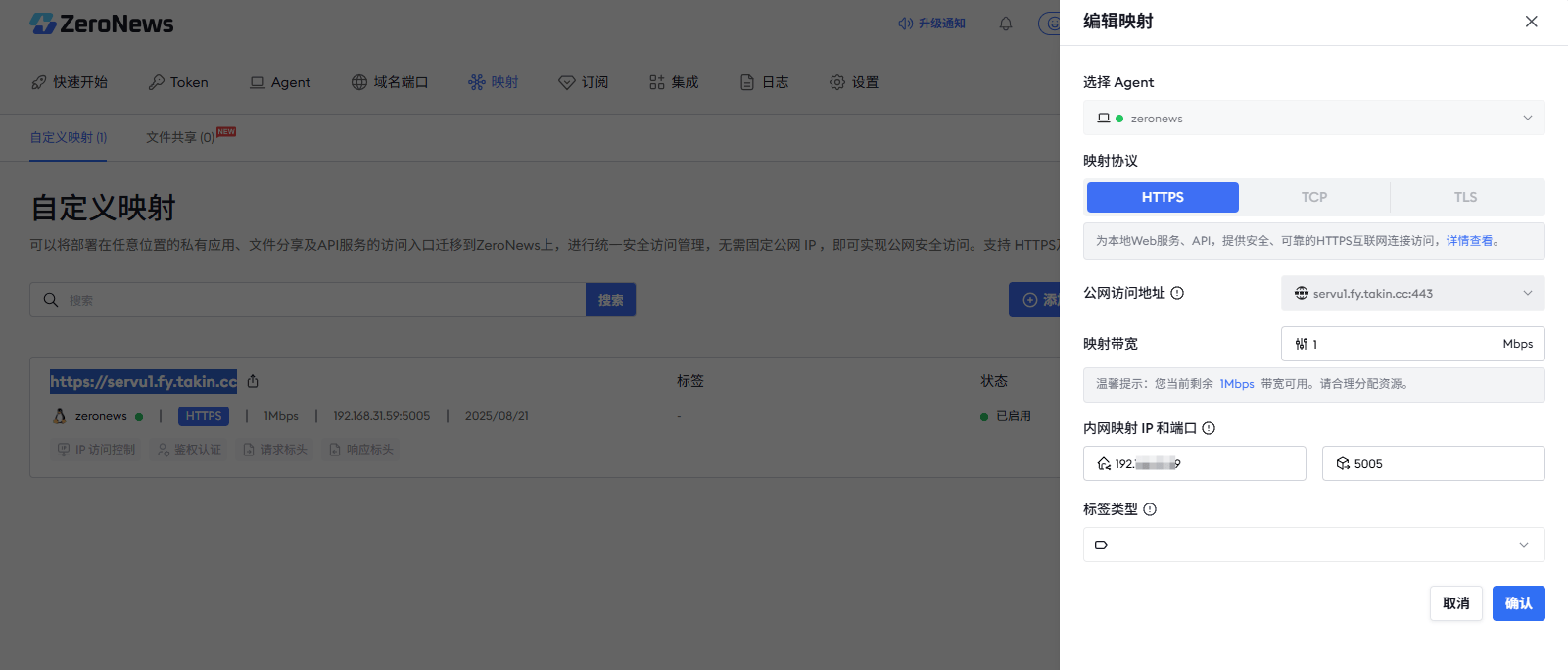Viewport: 1568px width, 670px height.
Task: Click the blue 搜索 button
Action: click(x=610, y=300)
